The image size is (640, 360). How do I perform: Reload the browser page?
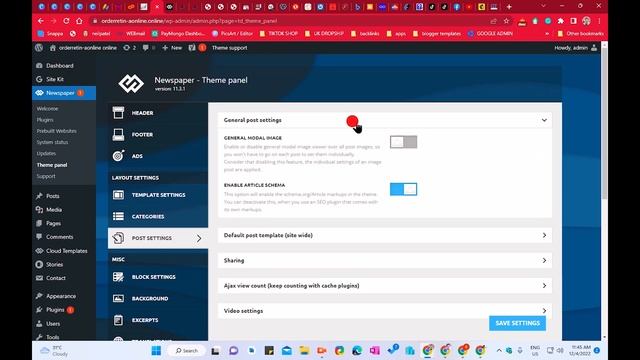[66, 21]
